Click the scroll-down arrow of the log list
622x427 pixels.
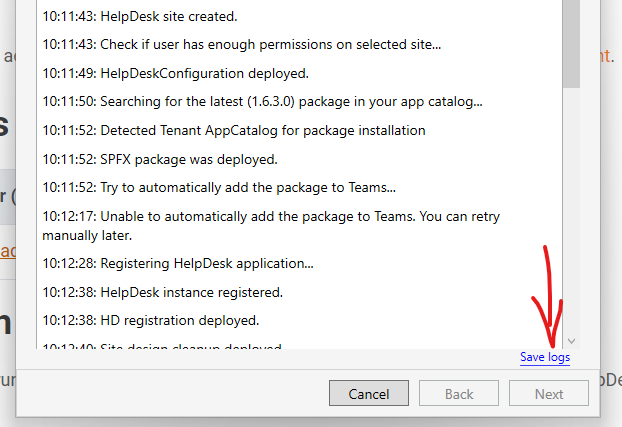[x=571, y=341]
